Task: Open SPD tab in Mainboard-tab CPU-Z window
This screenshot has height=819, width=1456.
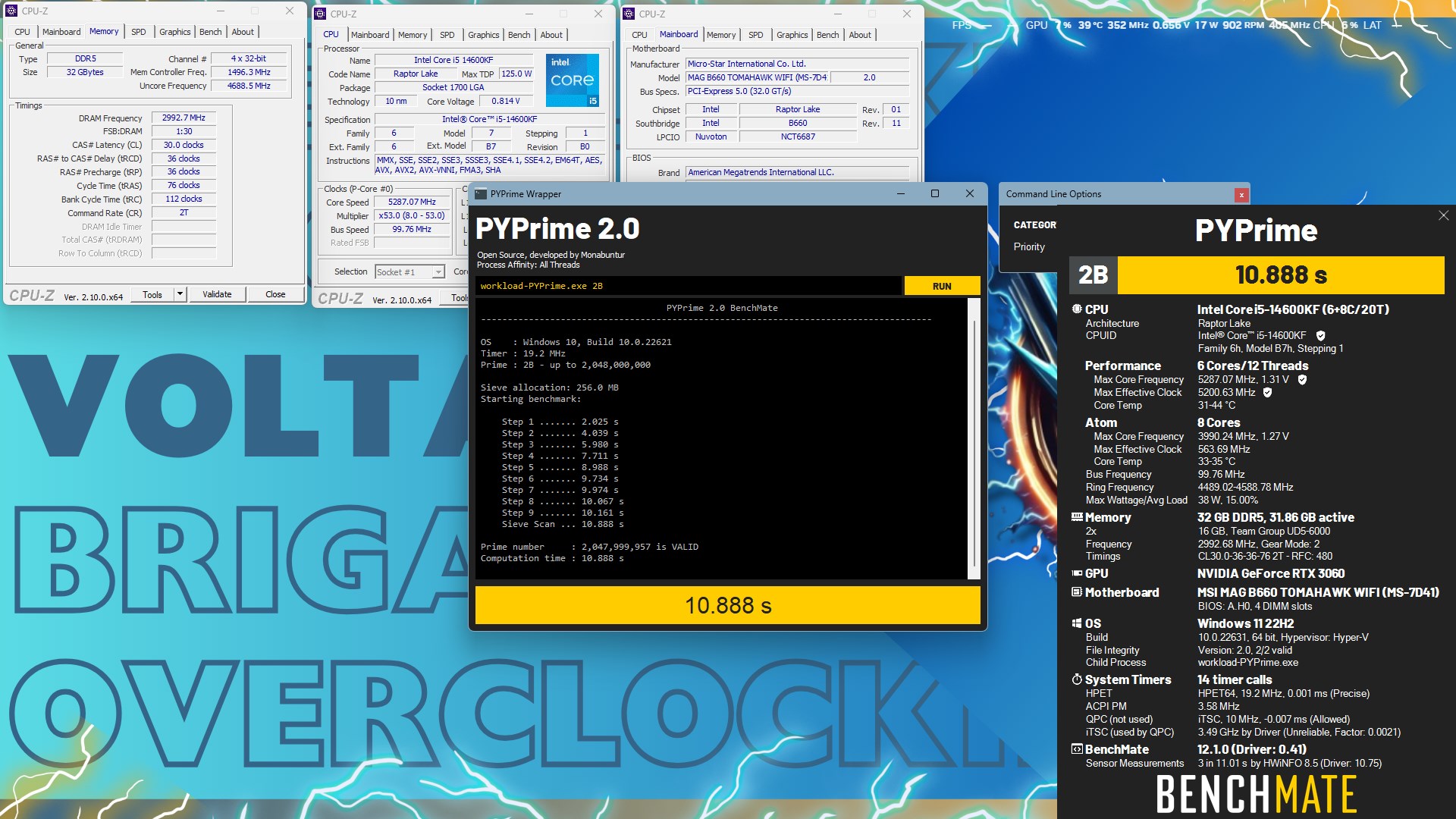Action: pyautogui.click(x=756, y=35)
